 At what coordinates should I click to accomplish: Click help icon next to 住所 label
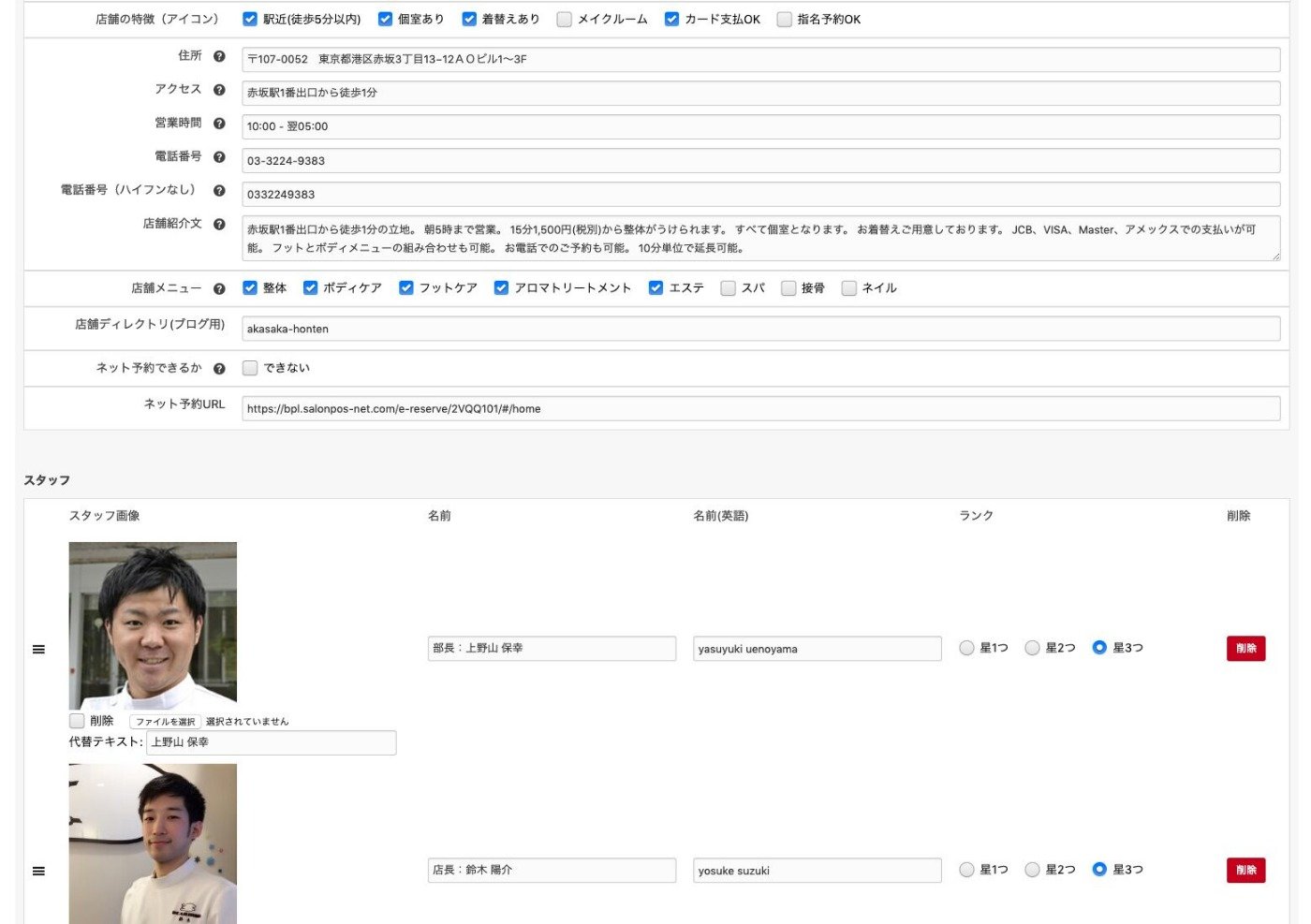click(x=219, y=56)
